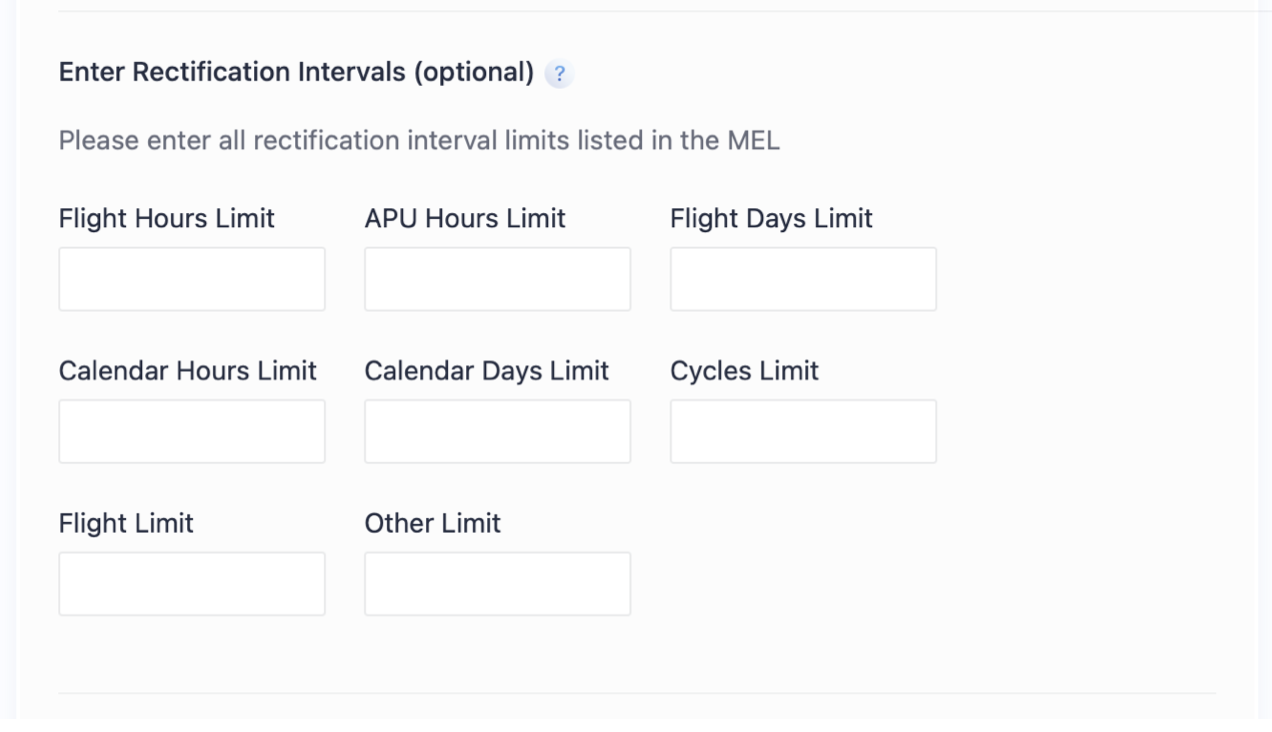Select the Flight Days Limit text box
The width and height of the screenshot is (1272, 732).
tap(803, 279)
